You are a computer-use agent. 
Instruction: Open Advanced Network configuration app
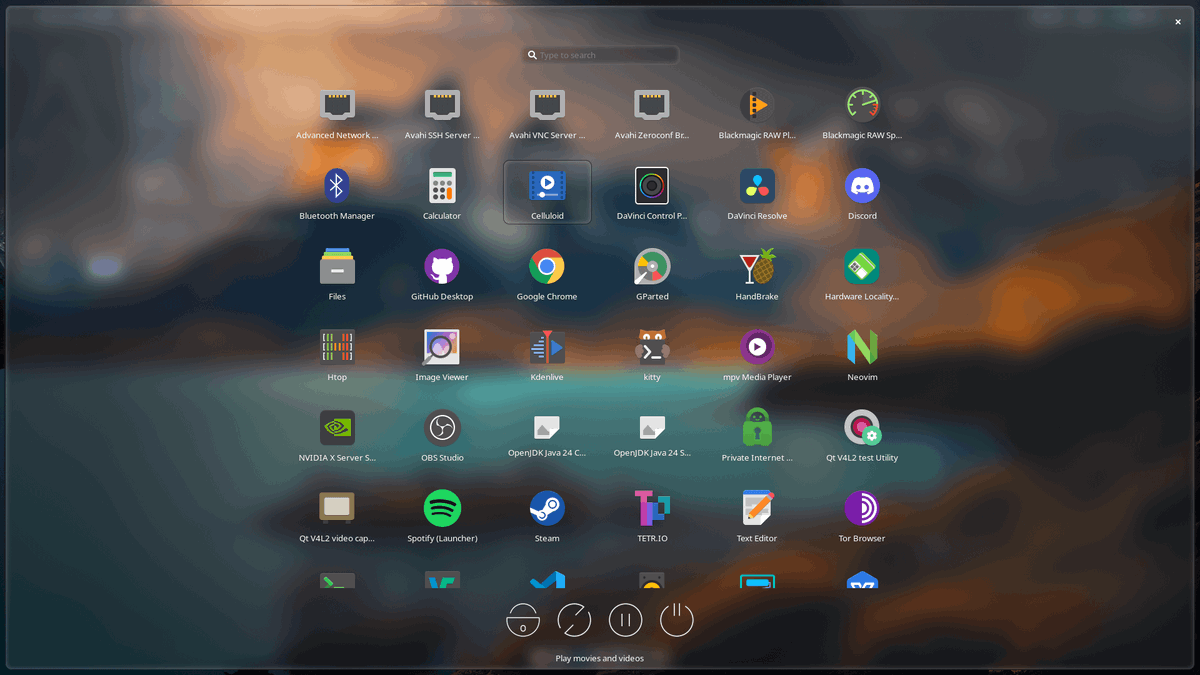point(337,113)
